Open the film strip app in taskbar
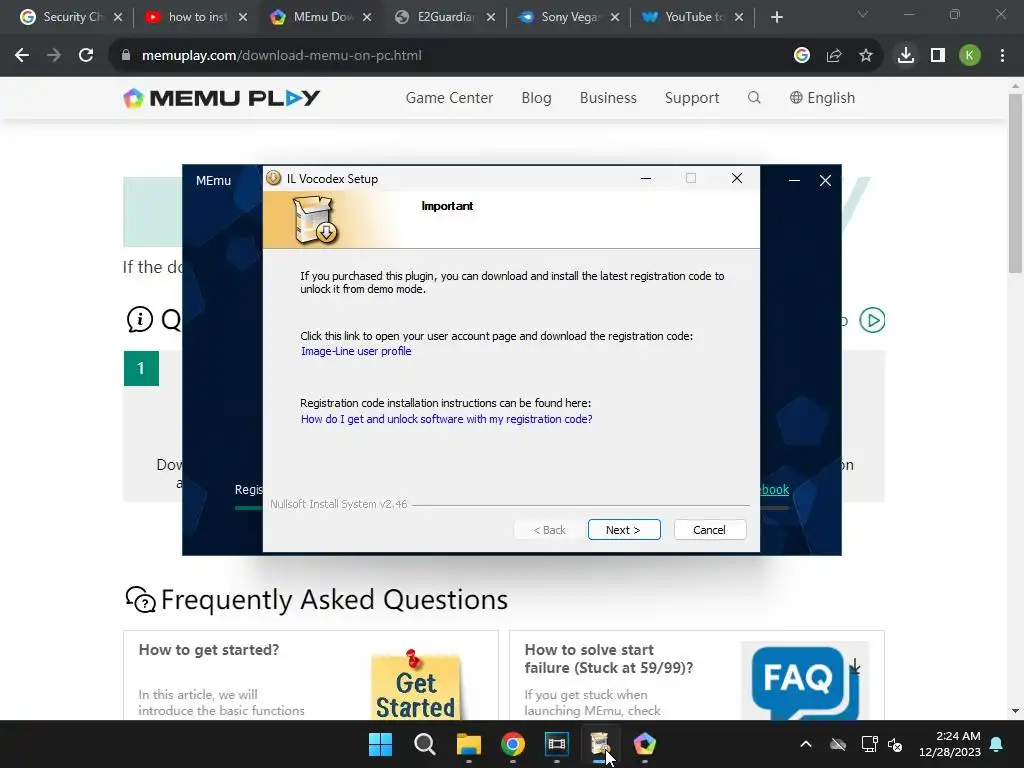This screenshot has height=768, width=1024. click(556, 744)
